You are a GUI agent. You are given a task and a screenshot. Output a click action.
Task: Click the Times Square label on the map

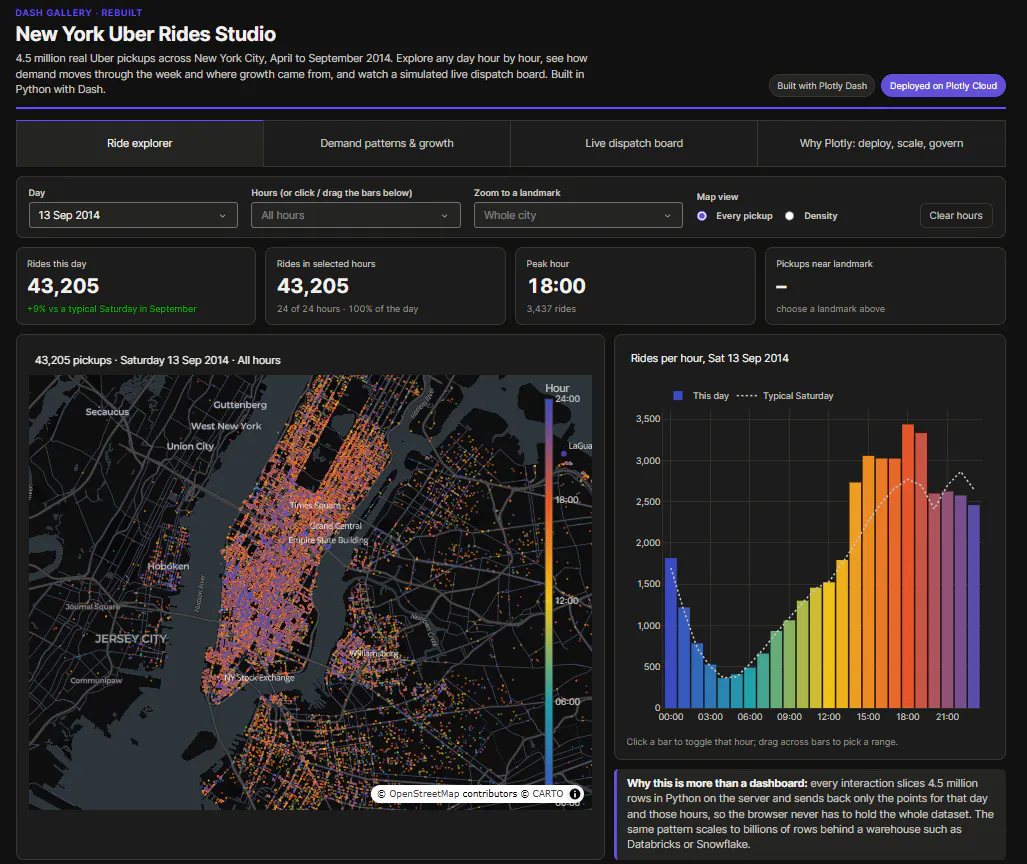[x=315, y=505]
